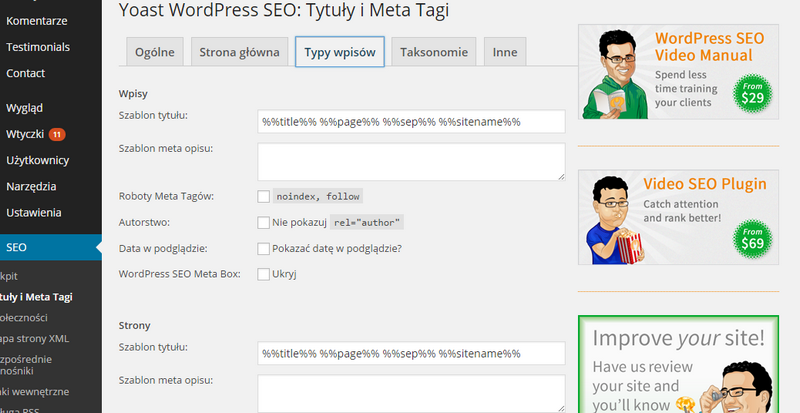This screenshot has width=800, height=413.
Task: Check Nie pokazuj rel="author" box
Action: [x=263, y=223]
